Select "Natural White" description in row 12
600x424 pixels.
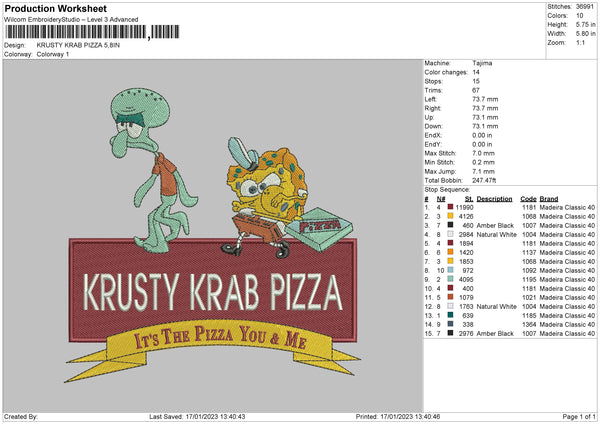[x=497, y=306]
